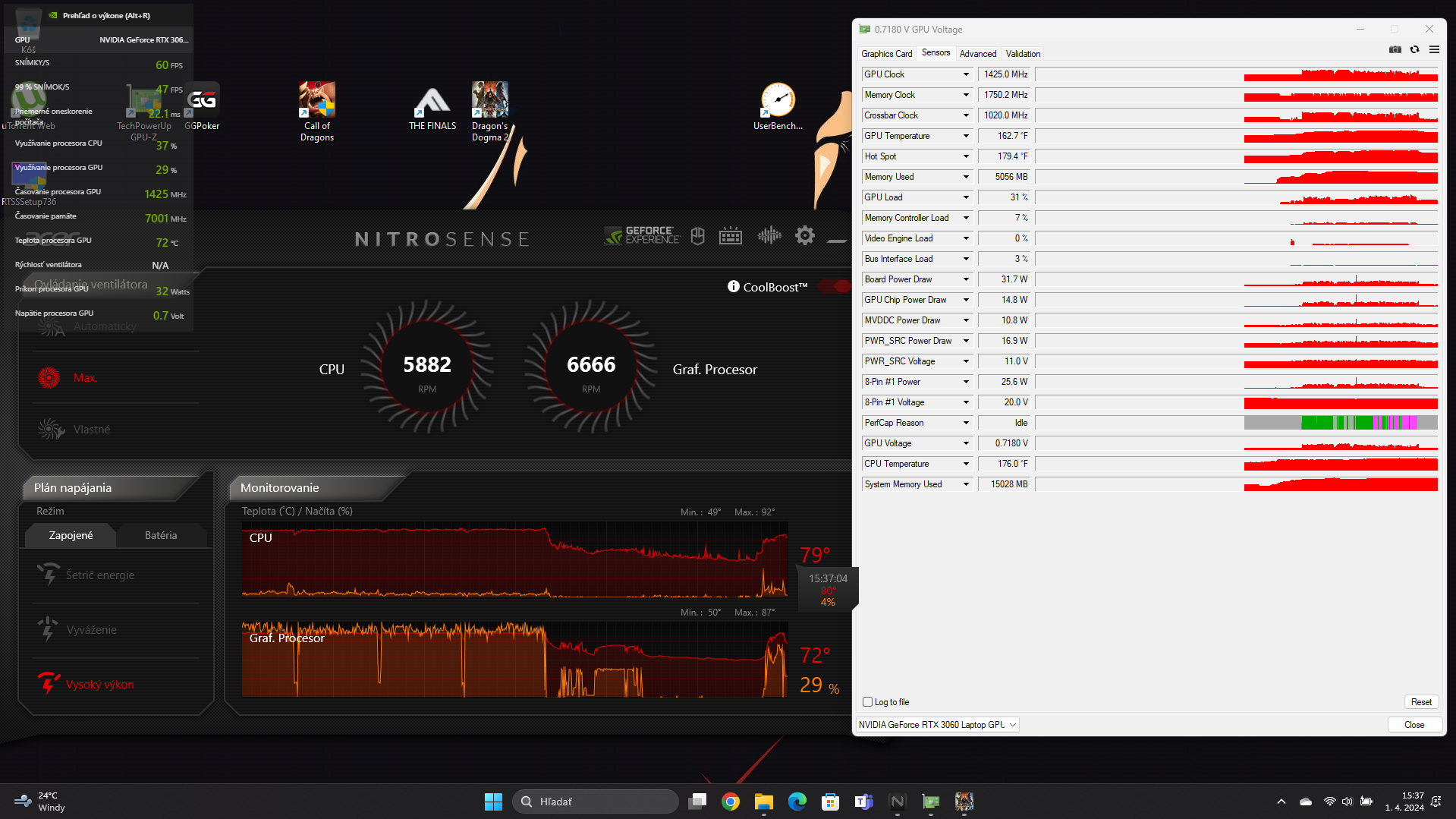Switch to Advanced tab in GPU-Z
The height and width of the screenshot is (819, 1456).
click(978, 54)
